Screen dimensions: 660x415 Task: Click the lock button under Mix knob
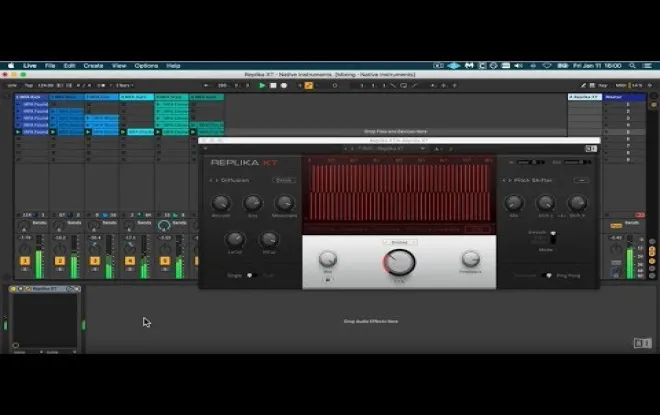(327, 279)
